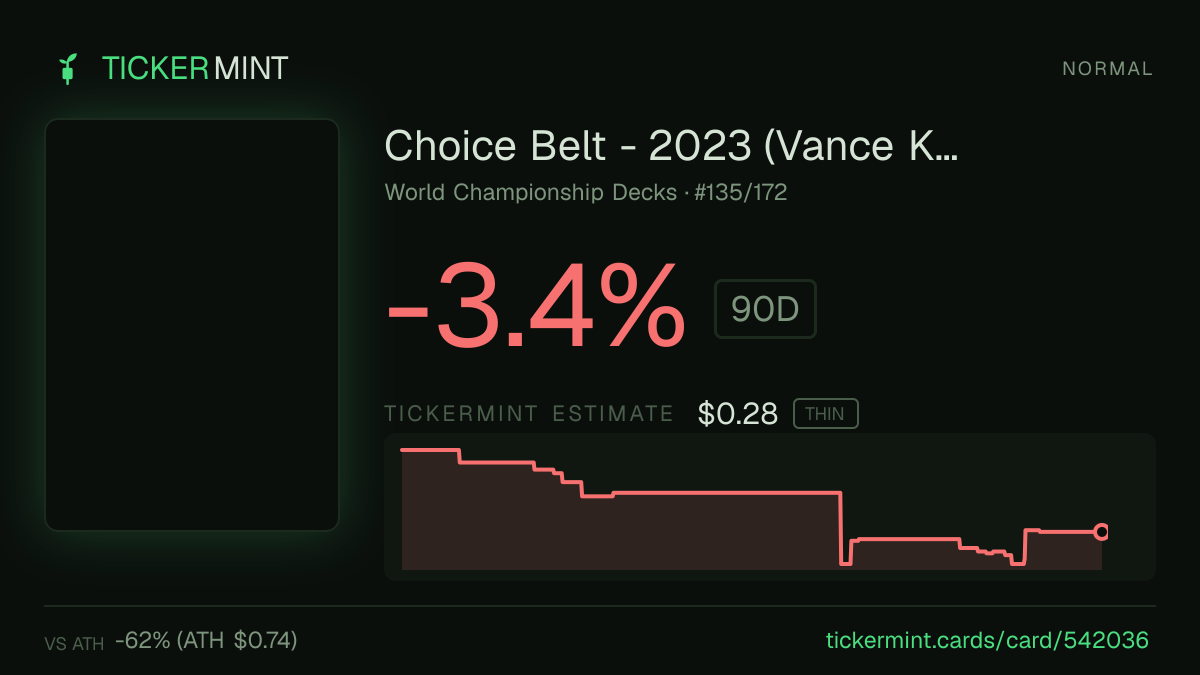Click the VS ATH label
Screen dimensions: 1200x675
click(x=74, y=644)
